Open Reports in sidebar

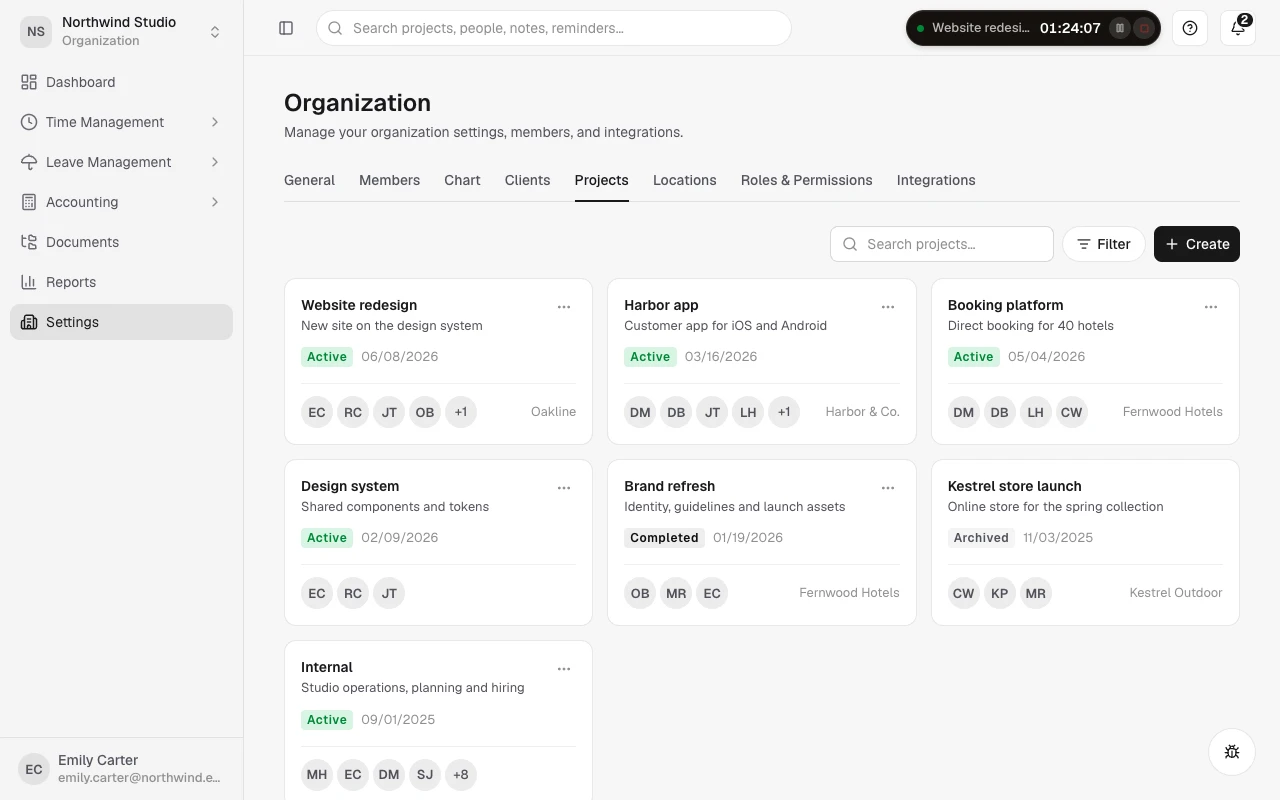pyautogui.click(x=121, y=282)
